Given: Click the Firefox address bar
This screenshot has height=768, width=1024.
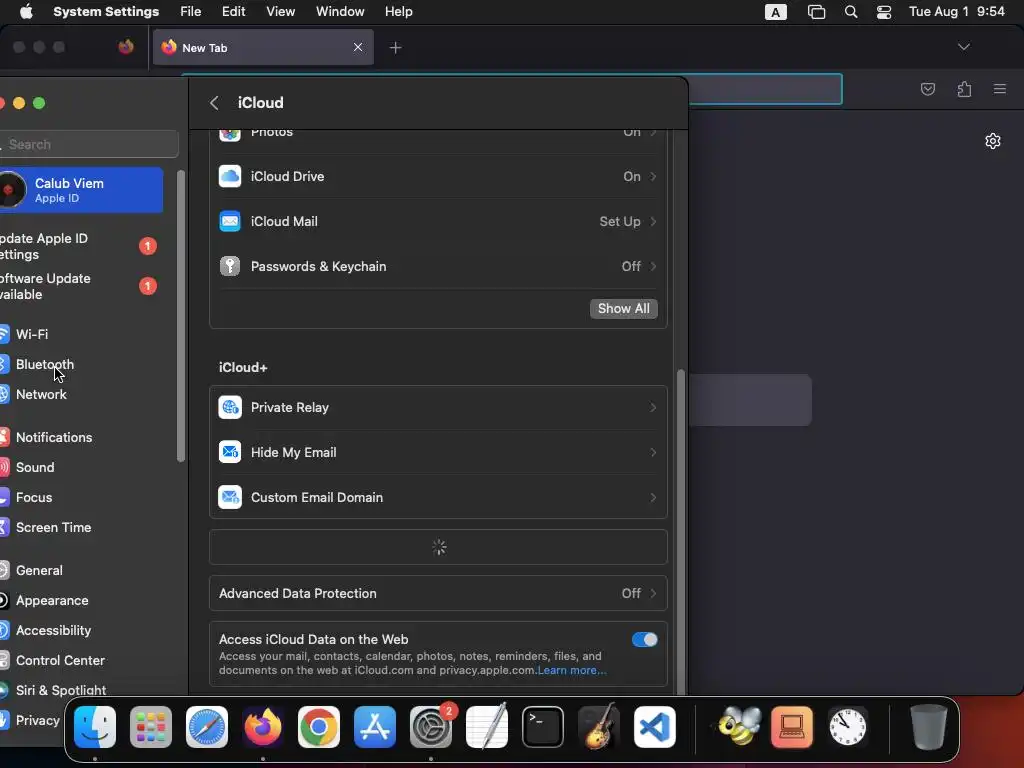Looking at the screenshot, I should [x=764, y=89].
